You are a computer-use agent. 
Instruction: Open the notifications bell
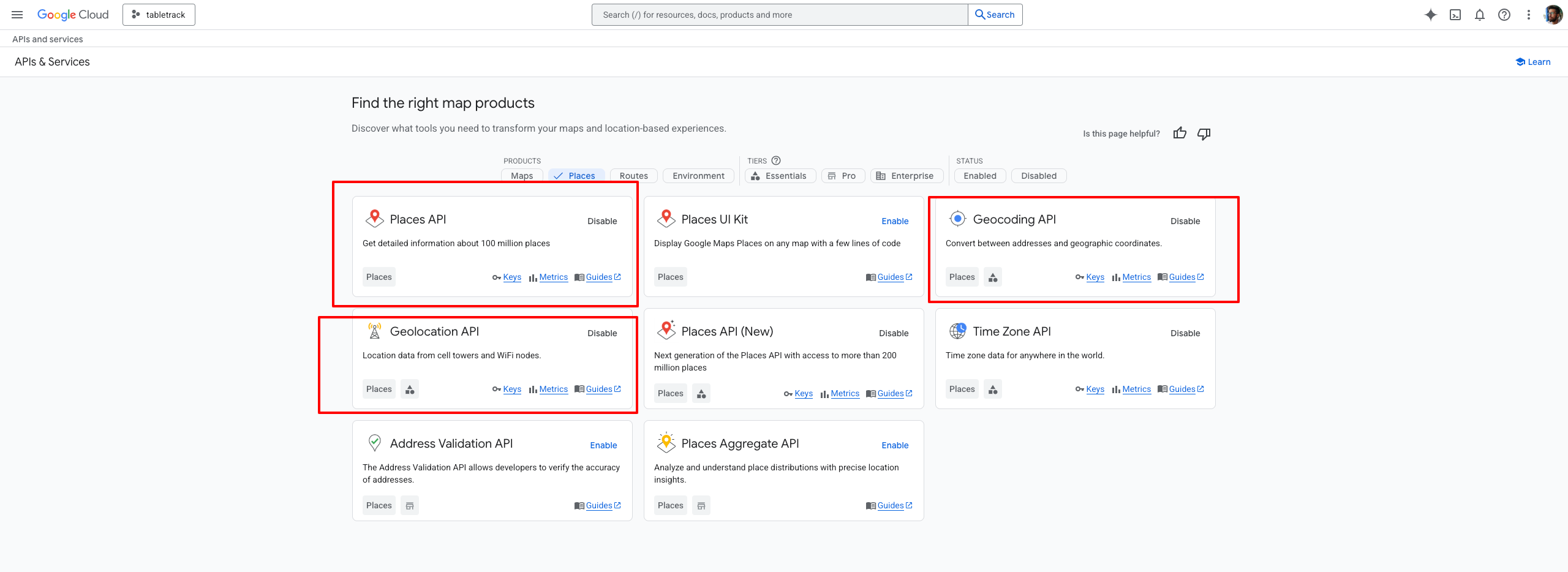(x=1480, y=15)
